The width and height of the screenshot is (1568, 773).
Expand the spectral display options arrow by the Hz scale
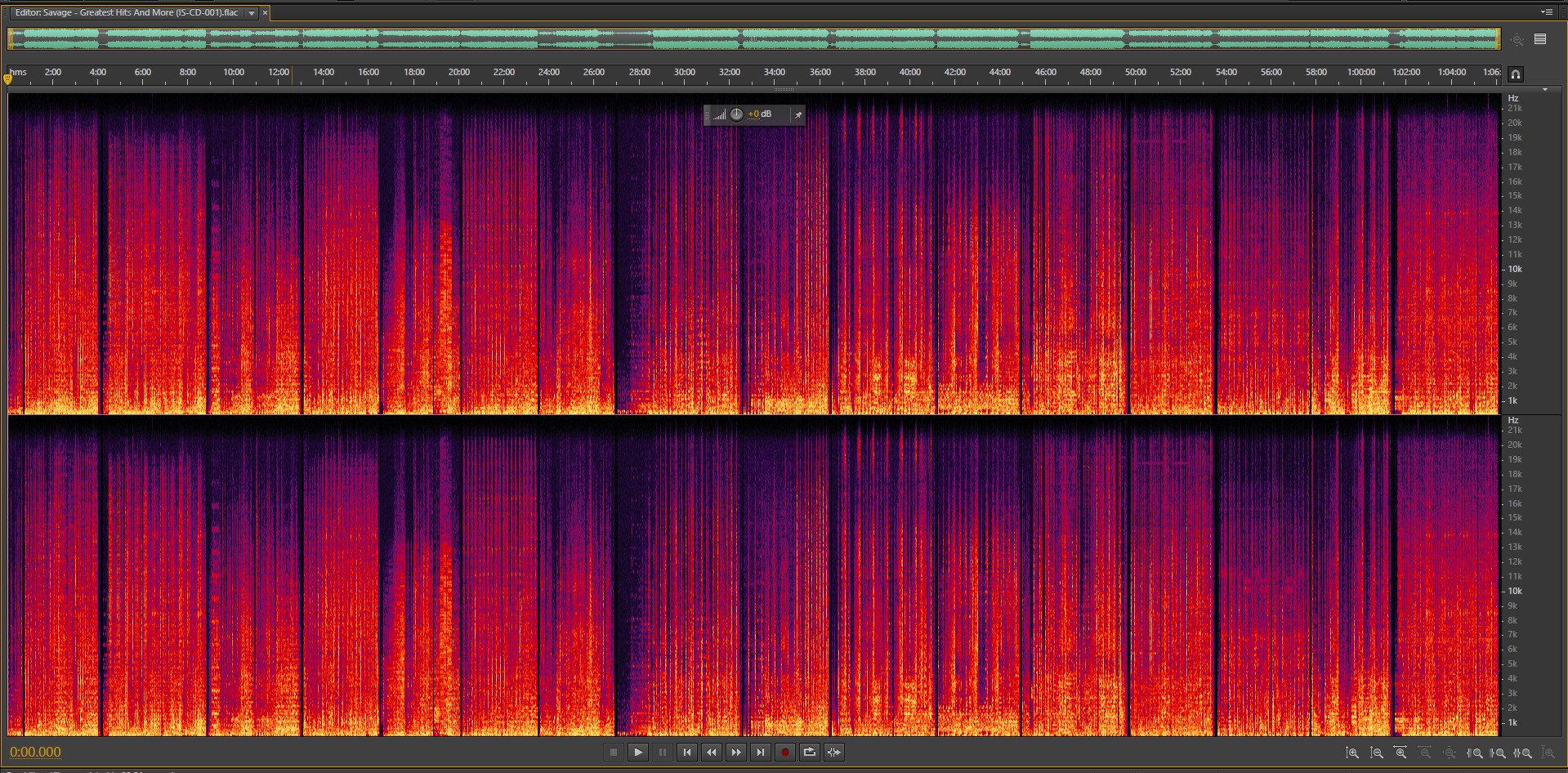coord(1544,89)
